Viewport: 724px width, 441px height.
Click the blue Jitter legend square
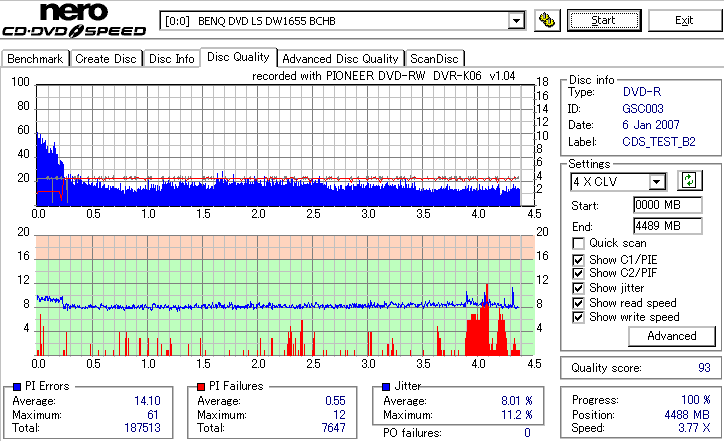point(386,387)
